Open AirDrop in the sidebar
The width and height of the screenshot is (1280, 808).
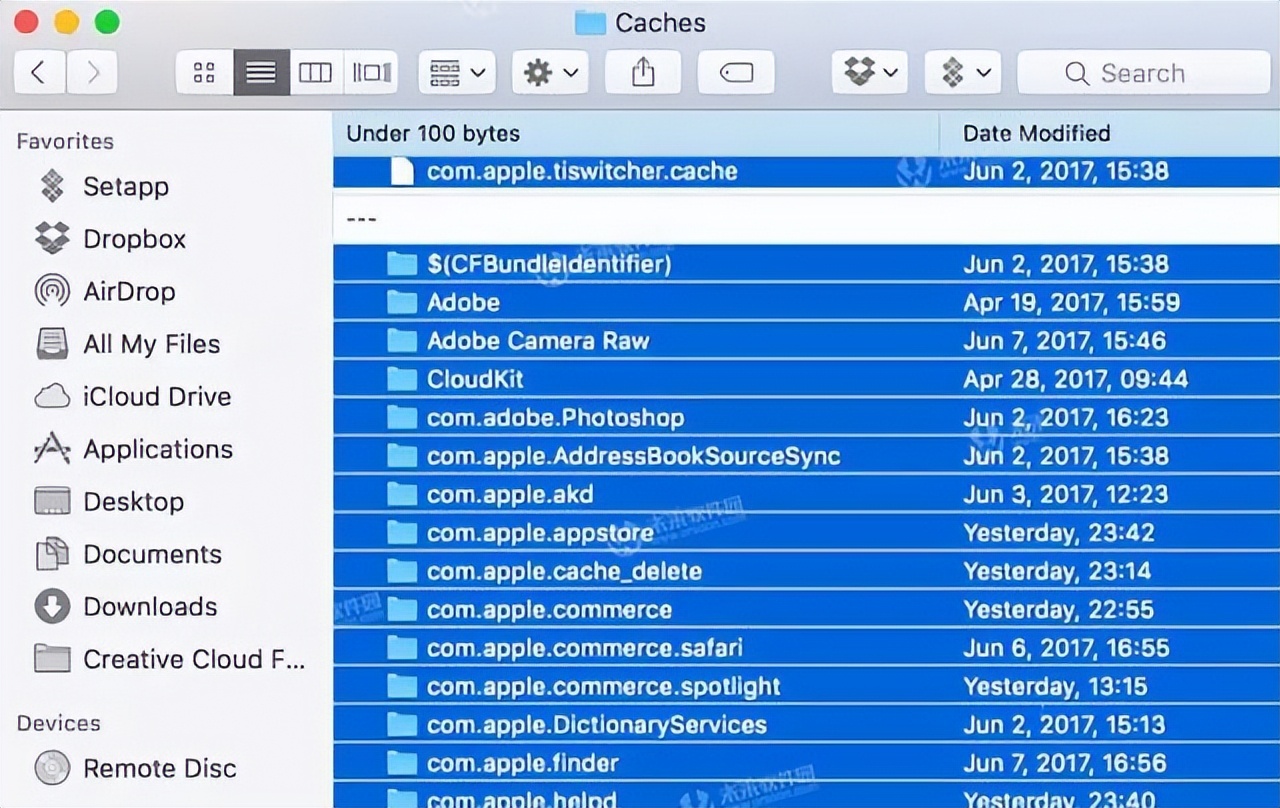[128, 292]
